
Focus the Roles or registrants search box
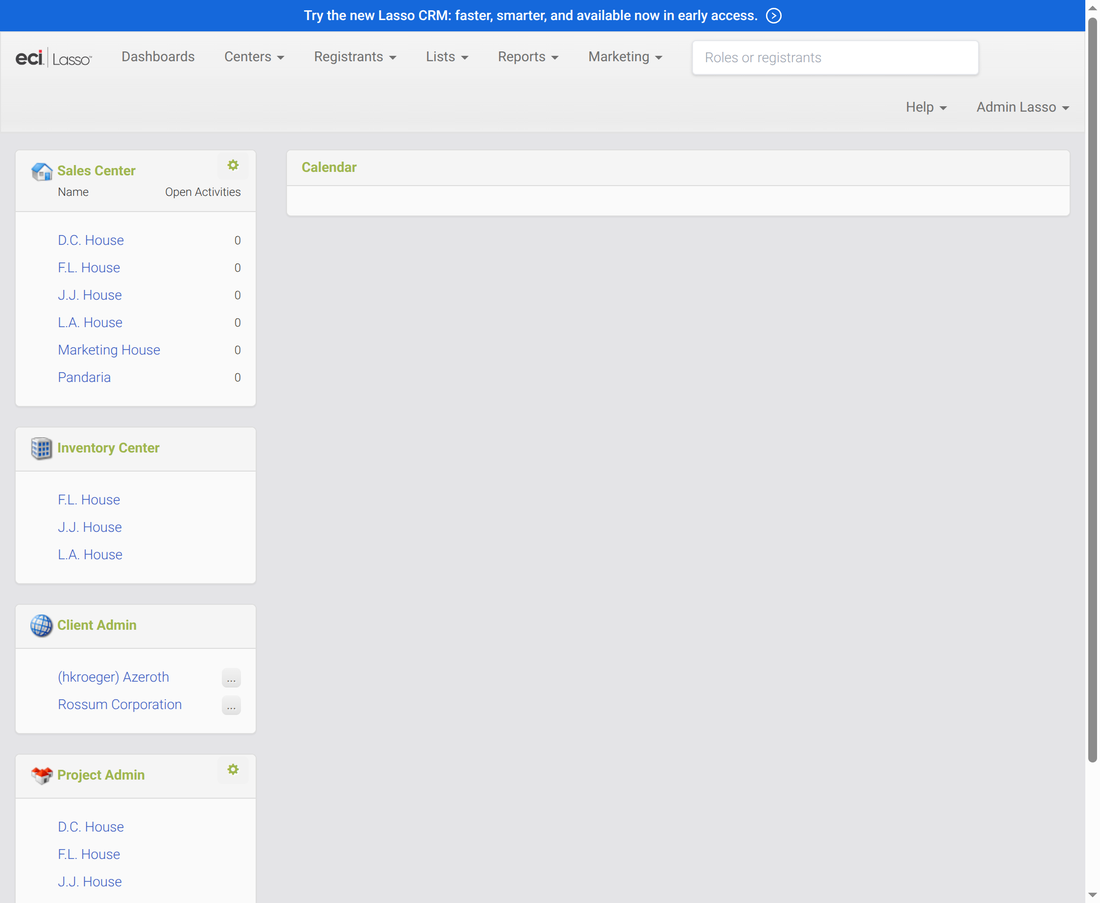point(835,58)
